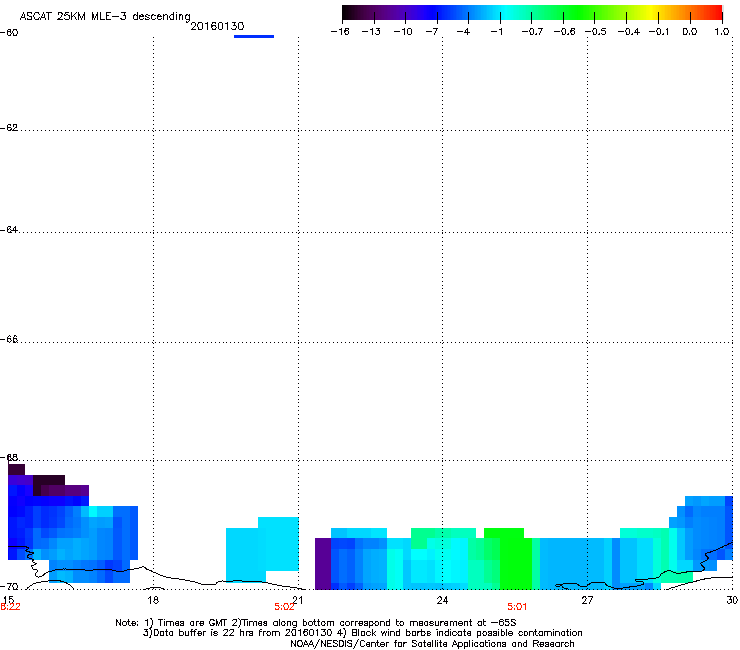Image resolution: width=740 pixels, height=650 pixels.
Task: Click the '-0.7' color scale label
Action: click(532, 32)
